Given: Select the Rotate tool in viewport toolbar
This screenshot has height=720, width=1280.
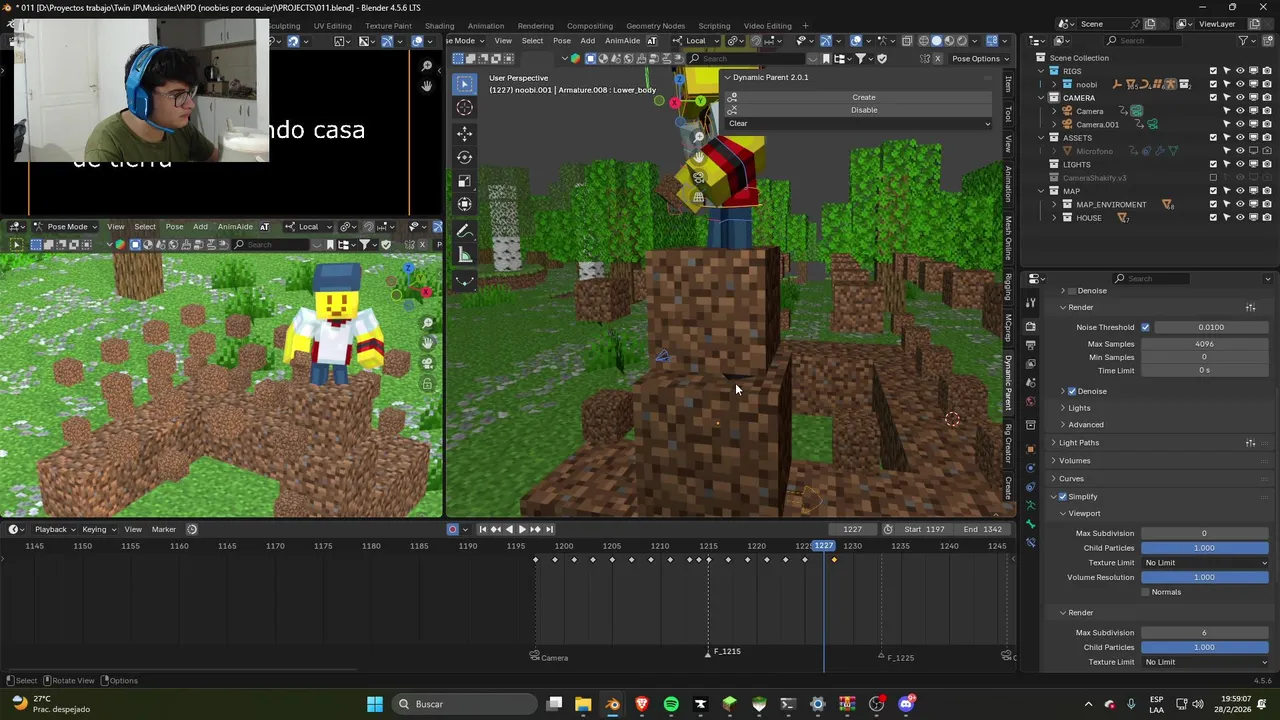Looking at the screenshot, I should pos(464,157).
